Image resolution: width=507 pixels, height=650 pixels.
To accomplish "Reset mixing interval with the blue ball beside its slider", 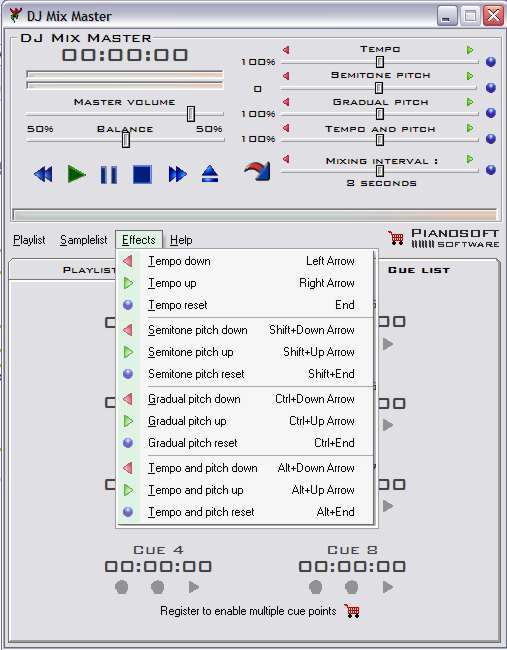I will pos(491,170).
